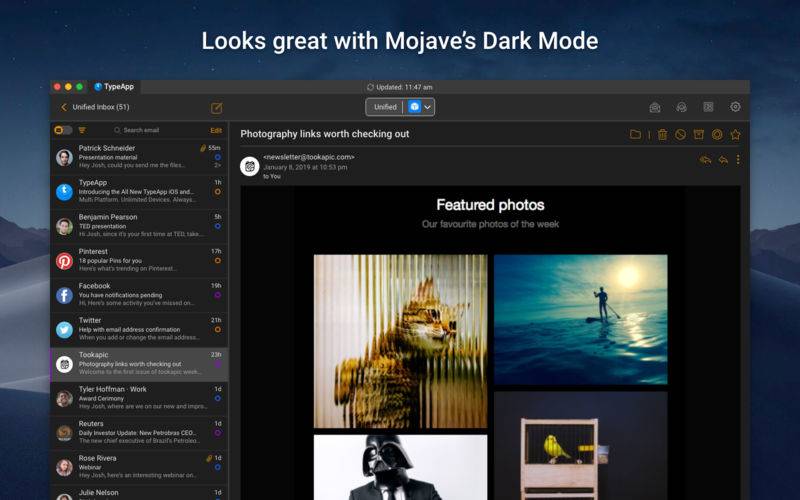Image resolution: width=800 pixels, height=500 pixels.
Task: Select the blue account icon next to Unified
Action: [414, 107]
